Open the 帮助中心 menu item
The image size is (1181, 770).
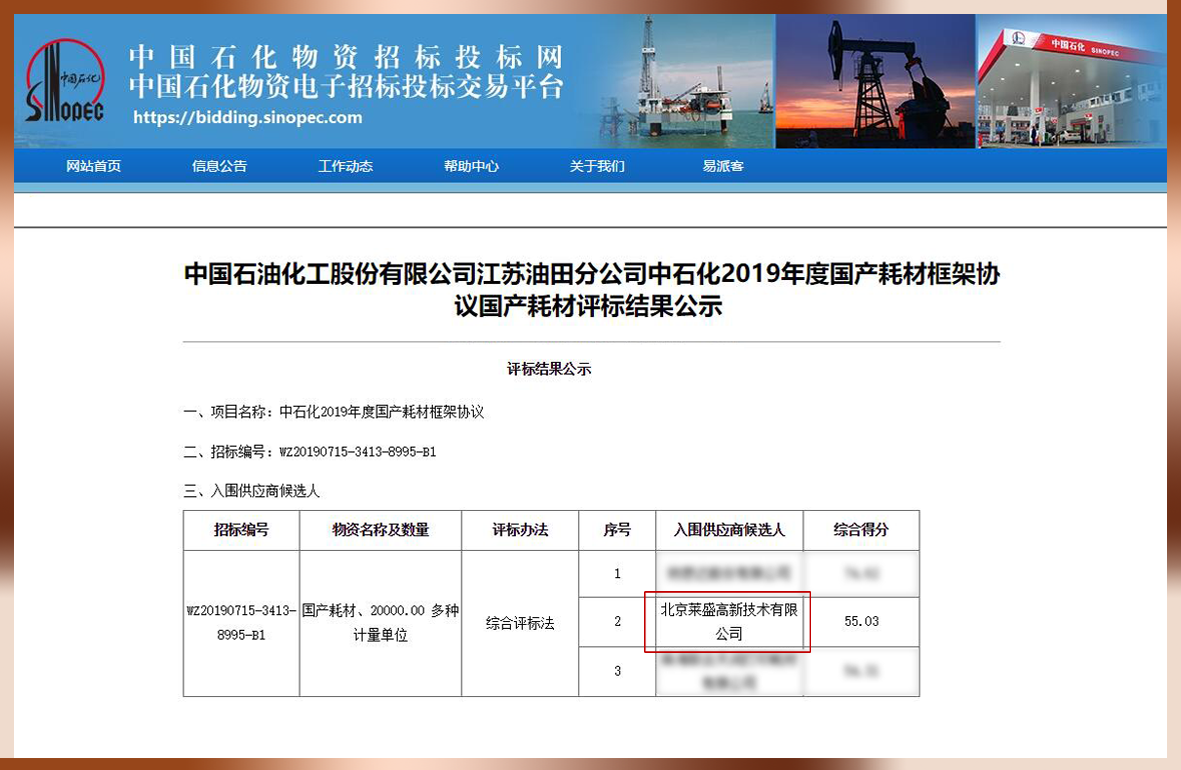471,166
